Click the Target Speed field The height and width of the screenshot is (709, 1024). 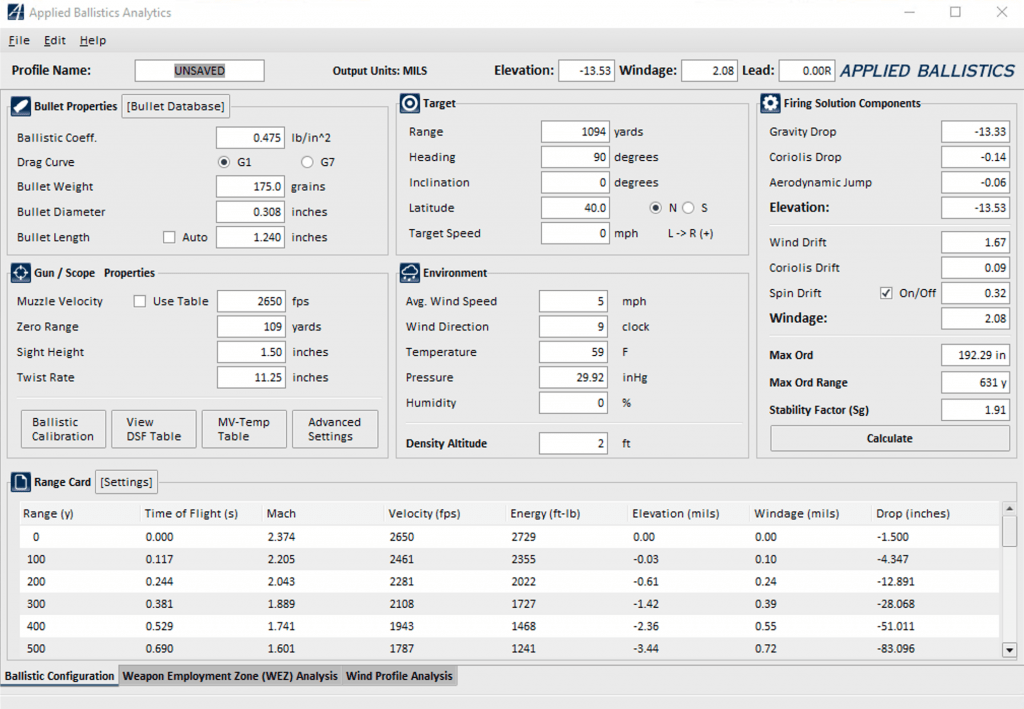pos(575,233)
